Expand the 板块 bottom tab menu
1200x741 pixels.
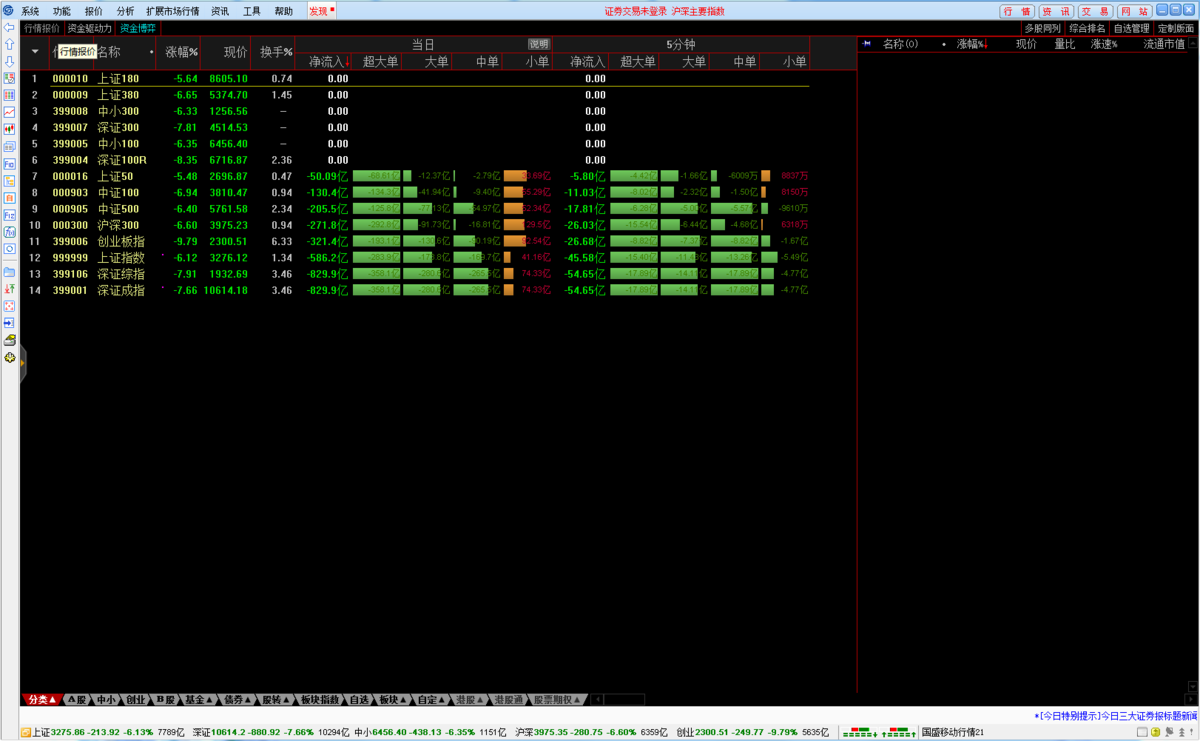pos(393,699)
